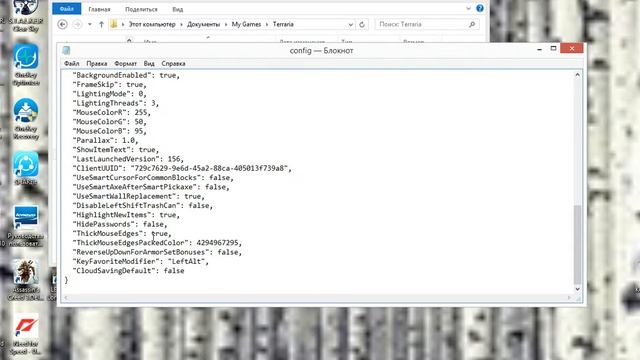
Task: Expand chevron after Документы breadcrumb
Action: (x=226, y=24)
